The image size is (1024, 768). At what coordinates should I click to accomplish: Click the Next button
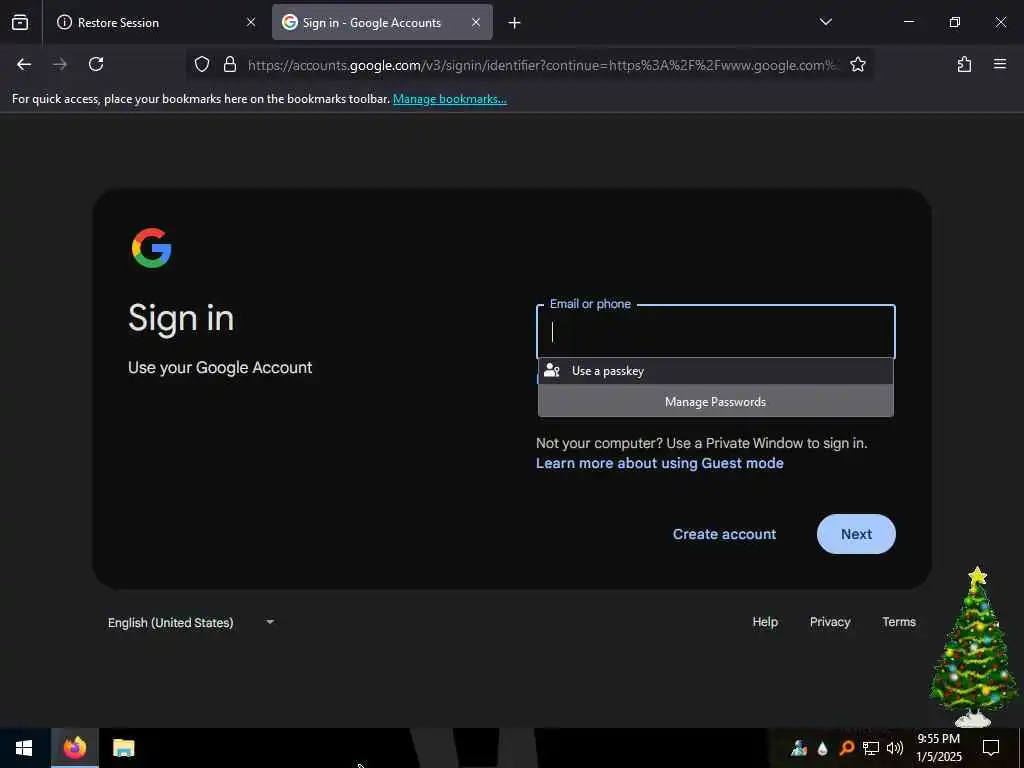[856, 534]
